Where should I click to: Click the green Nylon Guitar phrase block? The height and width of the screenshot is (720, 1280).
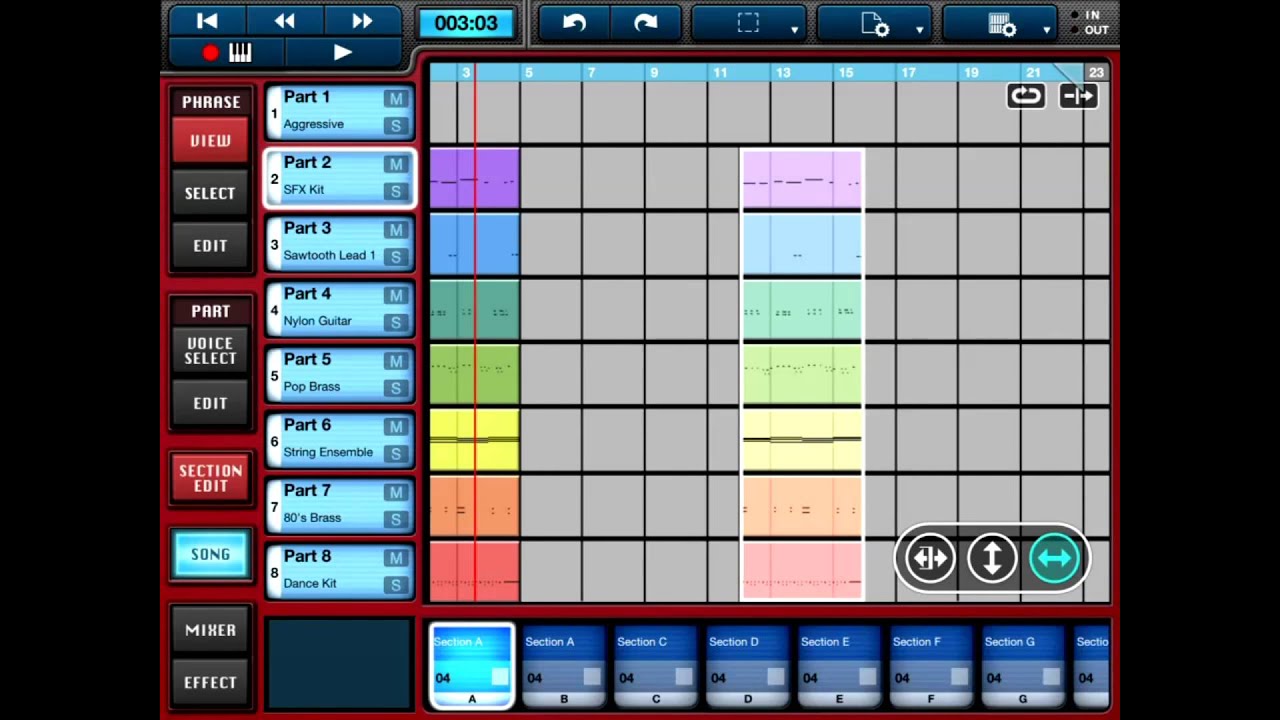point(474,310)
